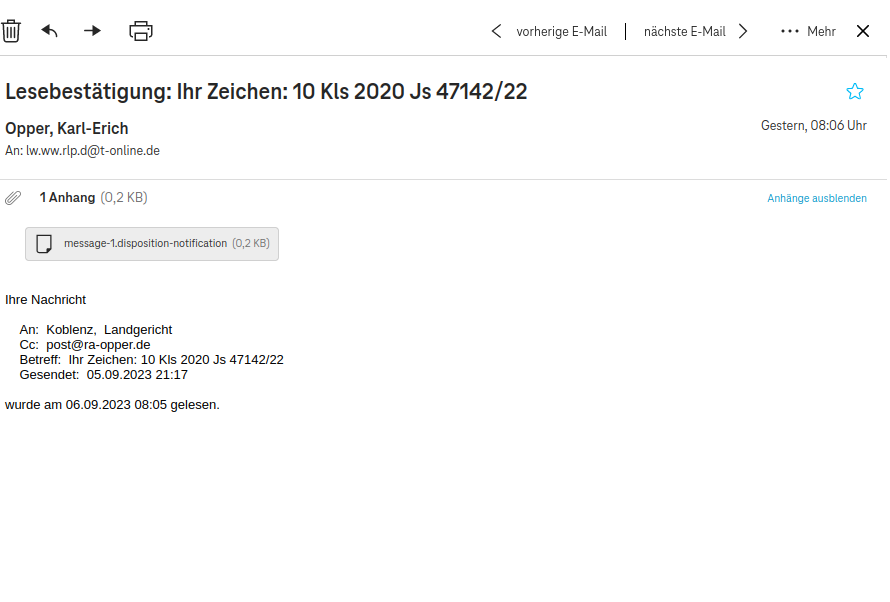Click the paperclip attachment icon

click(x=13, y=197)
